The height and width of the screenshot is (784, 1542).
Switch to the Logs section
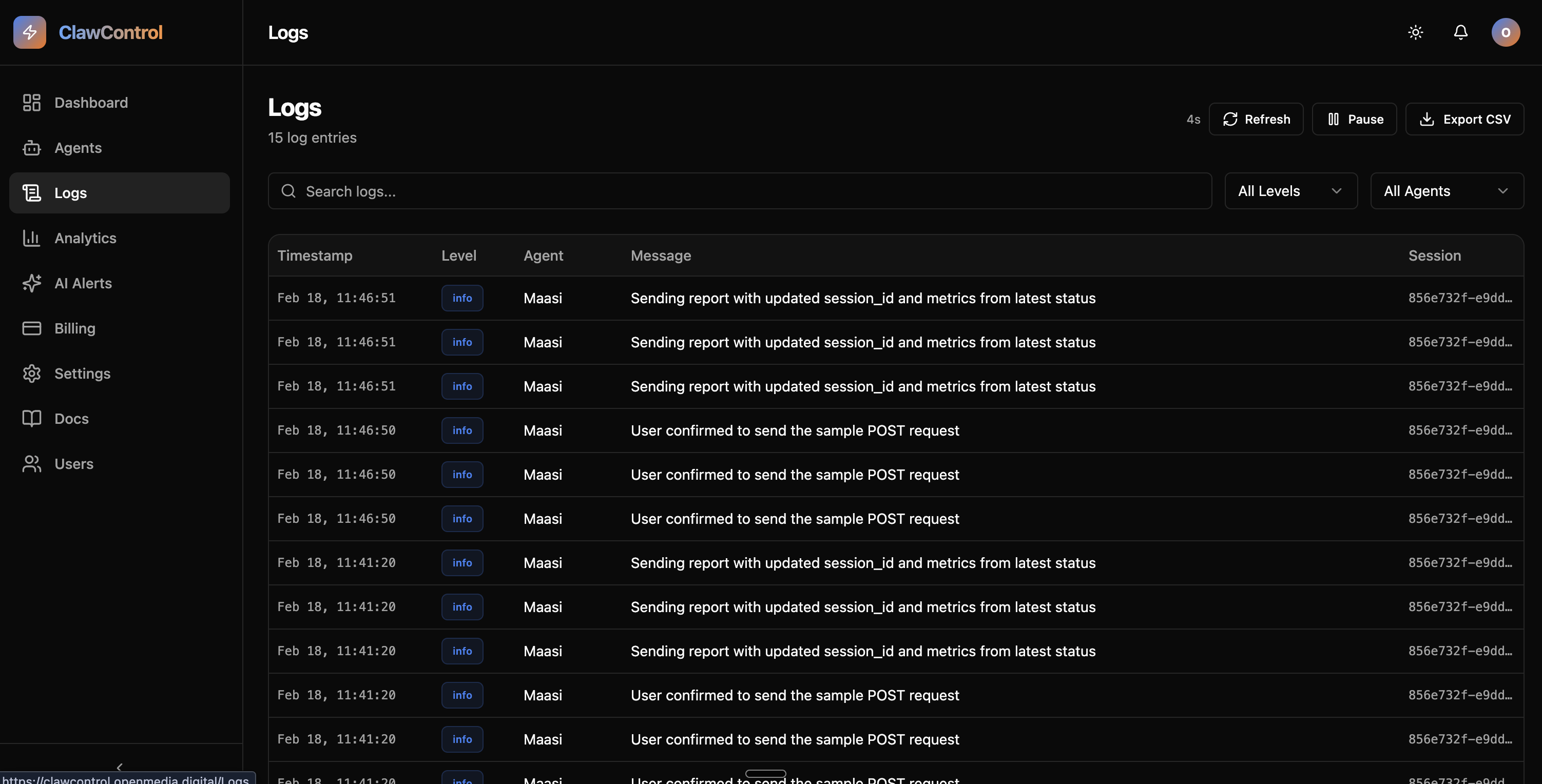click(x=71, y=192)
